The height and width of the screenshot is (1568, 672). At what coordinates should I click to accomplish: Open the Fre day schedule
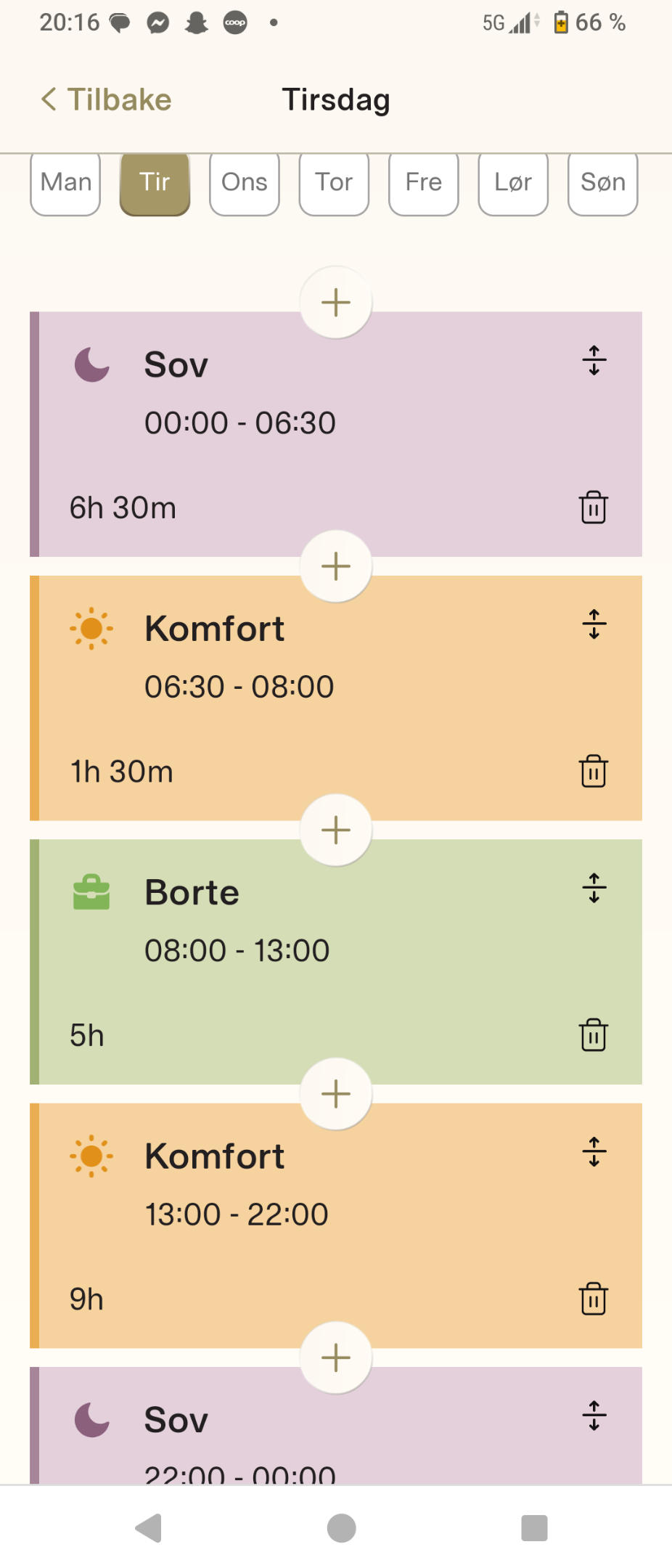(x=424, y=182)
